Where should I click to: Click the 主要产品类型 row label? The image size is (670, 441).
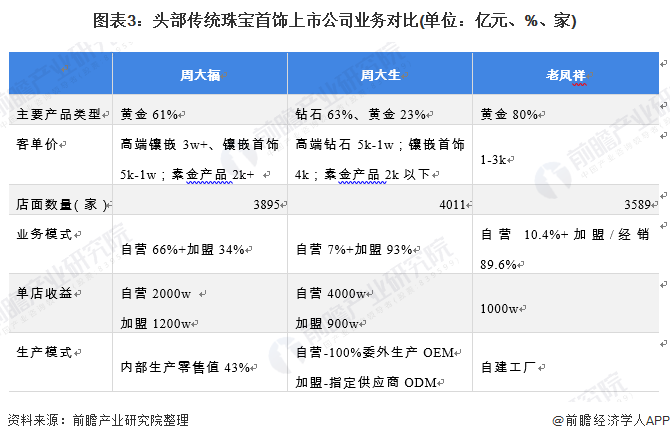coord(59,114)
